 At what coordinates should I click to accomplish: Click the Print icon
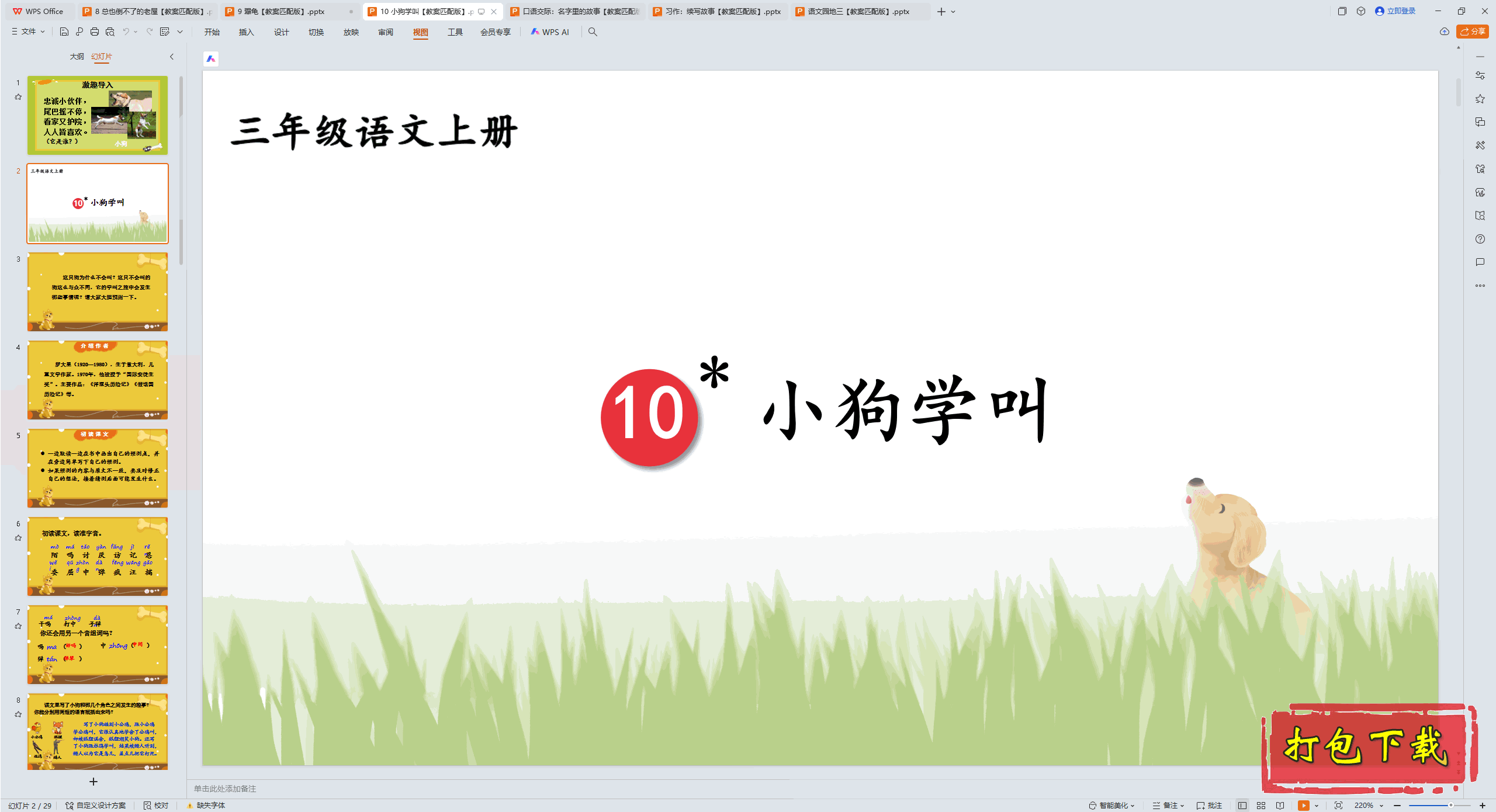[x=95, y=32]
